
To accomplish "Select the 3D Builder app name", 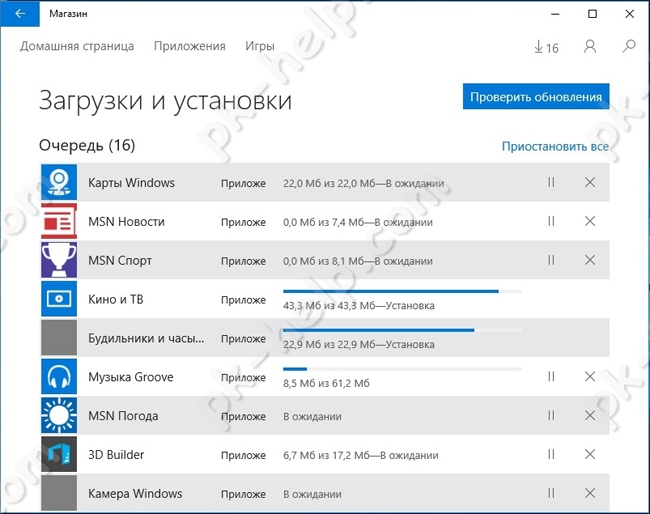I will [116, 455].
